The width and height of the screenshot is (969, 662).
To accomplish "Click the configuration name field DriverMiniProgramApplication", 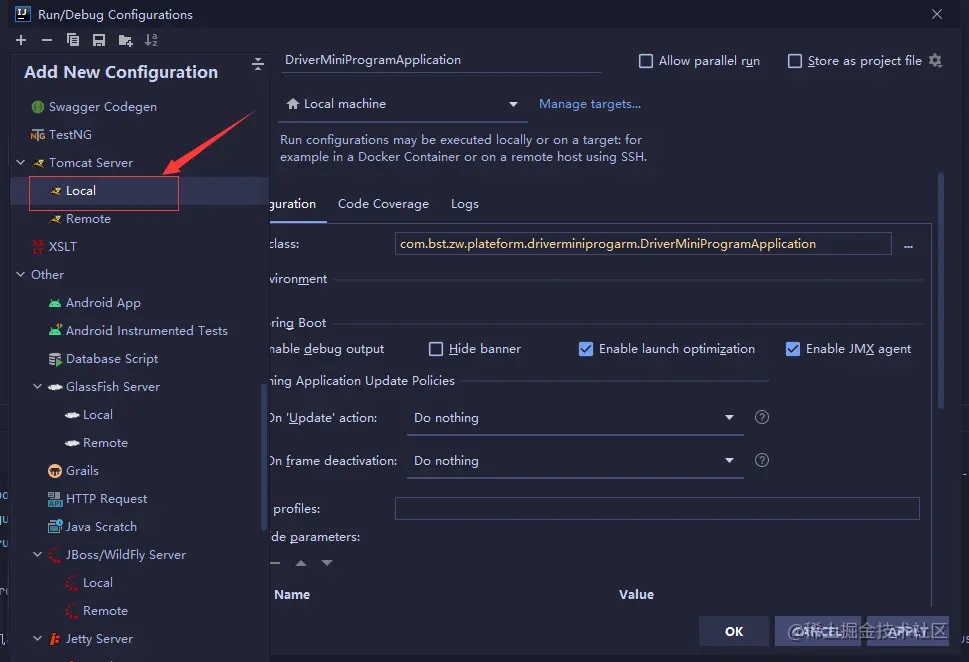I will [441, 61].
